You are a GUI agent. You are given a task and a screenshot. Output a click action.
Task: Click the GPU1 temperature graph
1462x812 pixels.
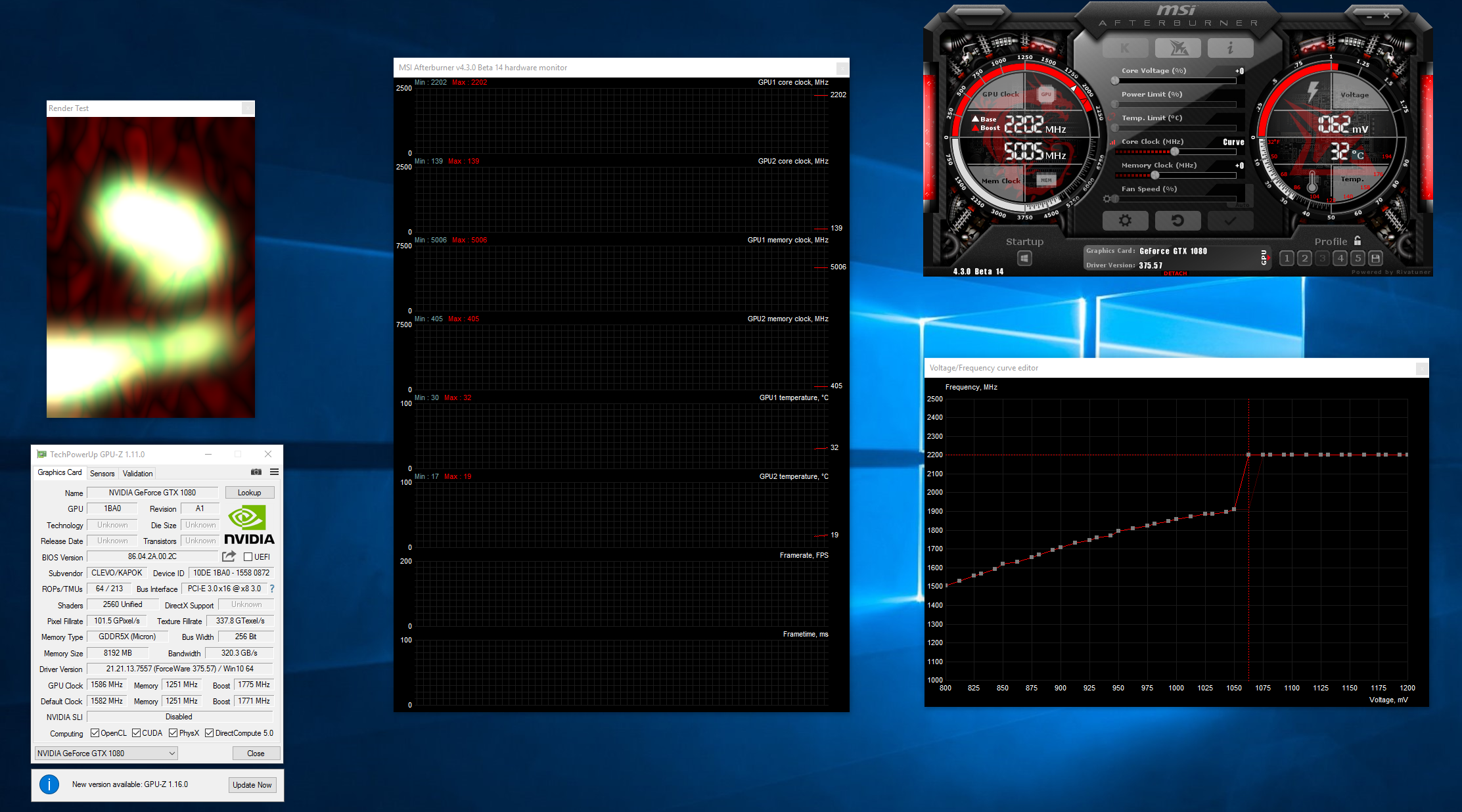coord(621,436)
